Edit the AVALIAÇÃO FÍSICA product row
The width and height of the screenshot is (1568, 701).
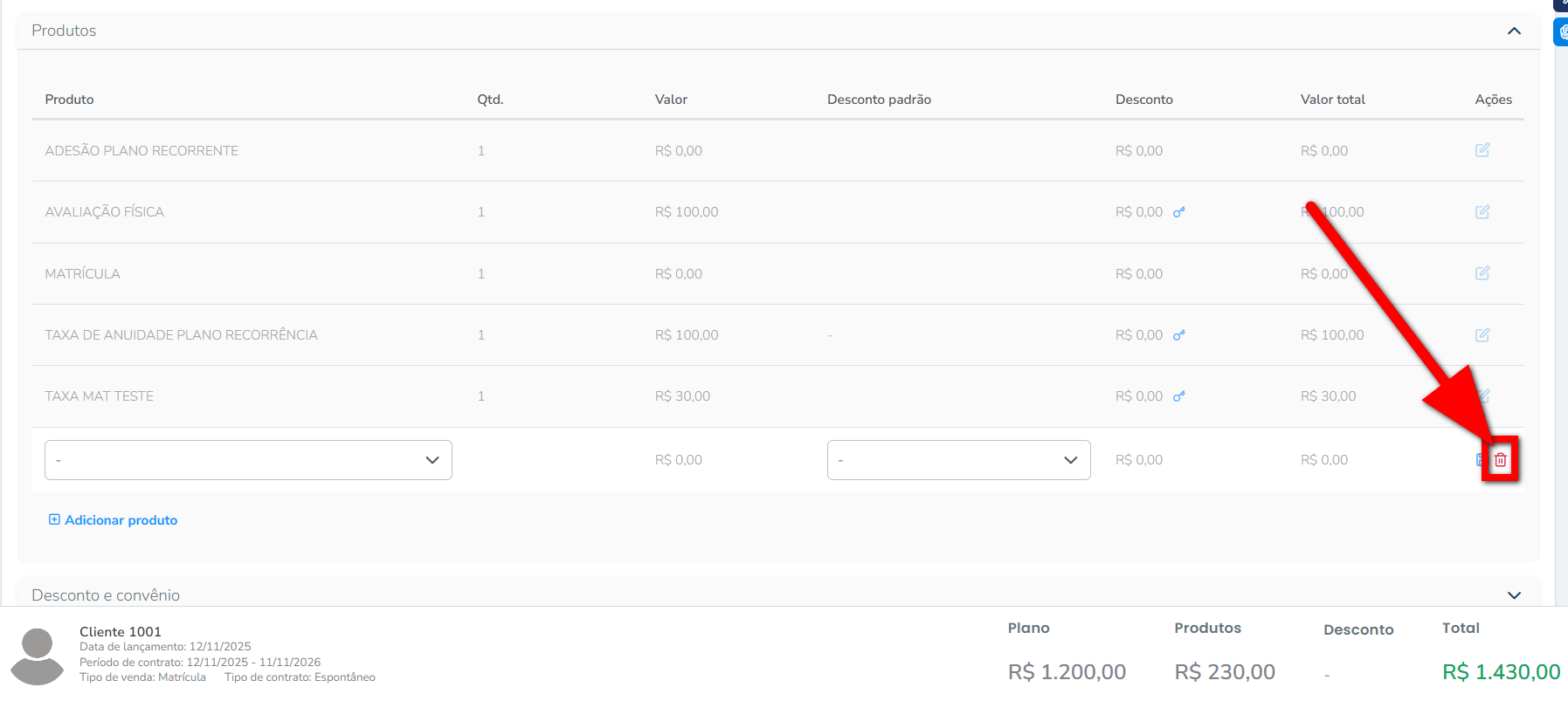[1482, 212]
